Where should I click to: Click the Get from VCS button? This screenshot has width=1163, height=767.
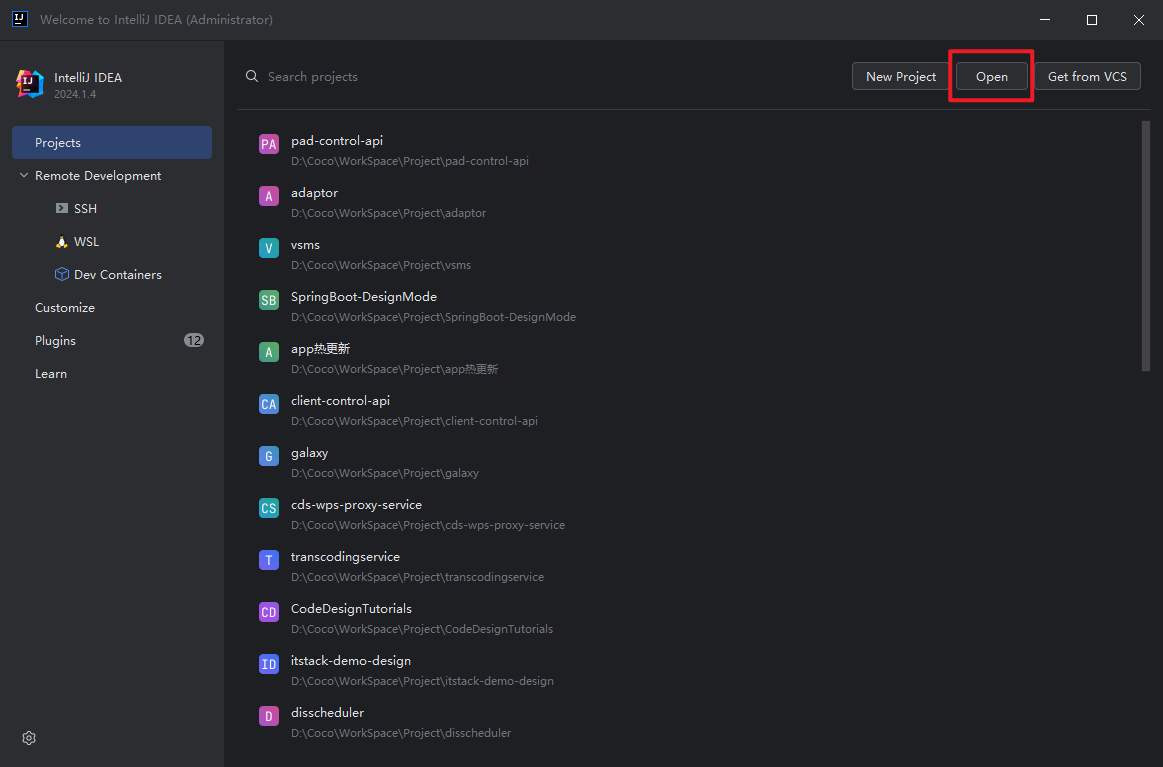click(x=1087, y=76)
